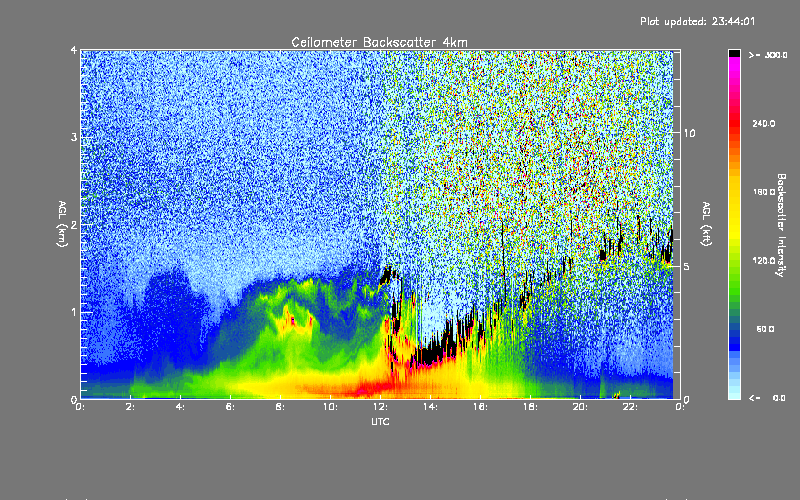Click the 2 tick on the km axis
800x500 pixels.
(74, 224)
